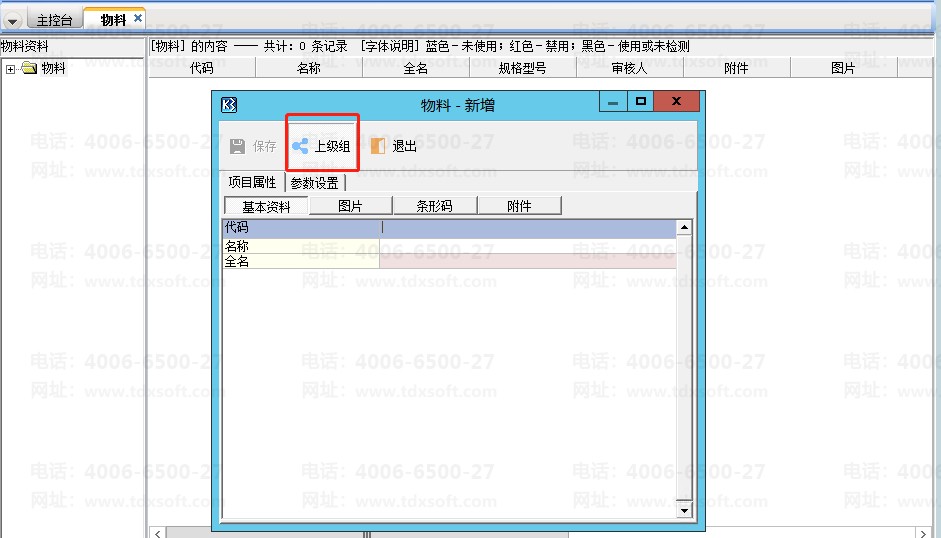Select the 物料 tree item label
The image size is (941, 538).
[x=53, y=68]
